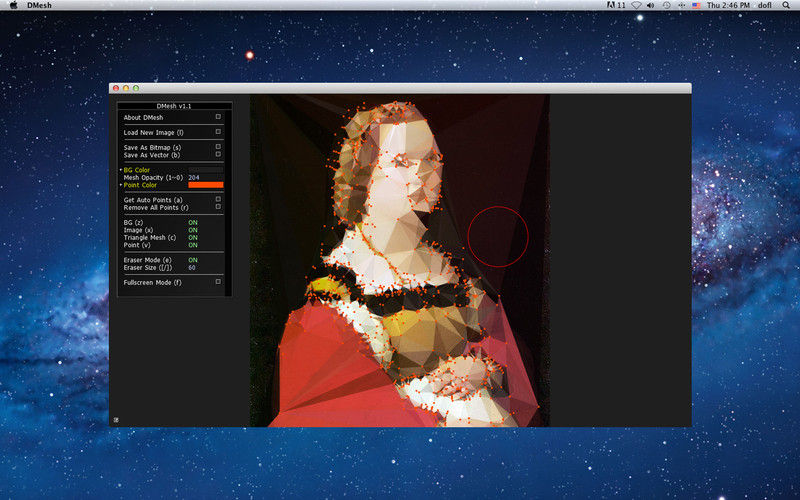Toggle BG (z) ON setting
This screenshot has width=800, height=500.
pyautogui.click(x=193, y=222)
